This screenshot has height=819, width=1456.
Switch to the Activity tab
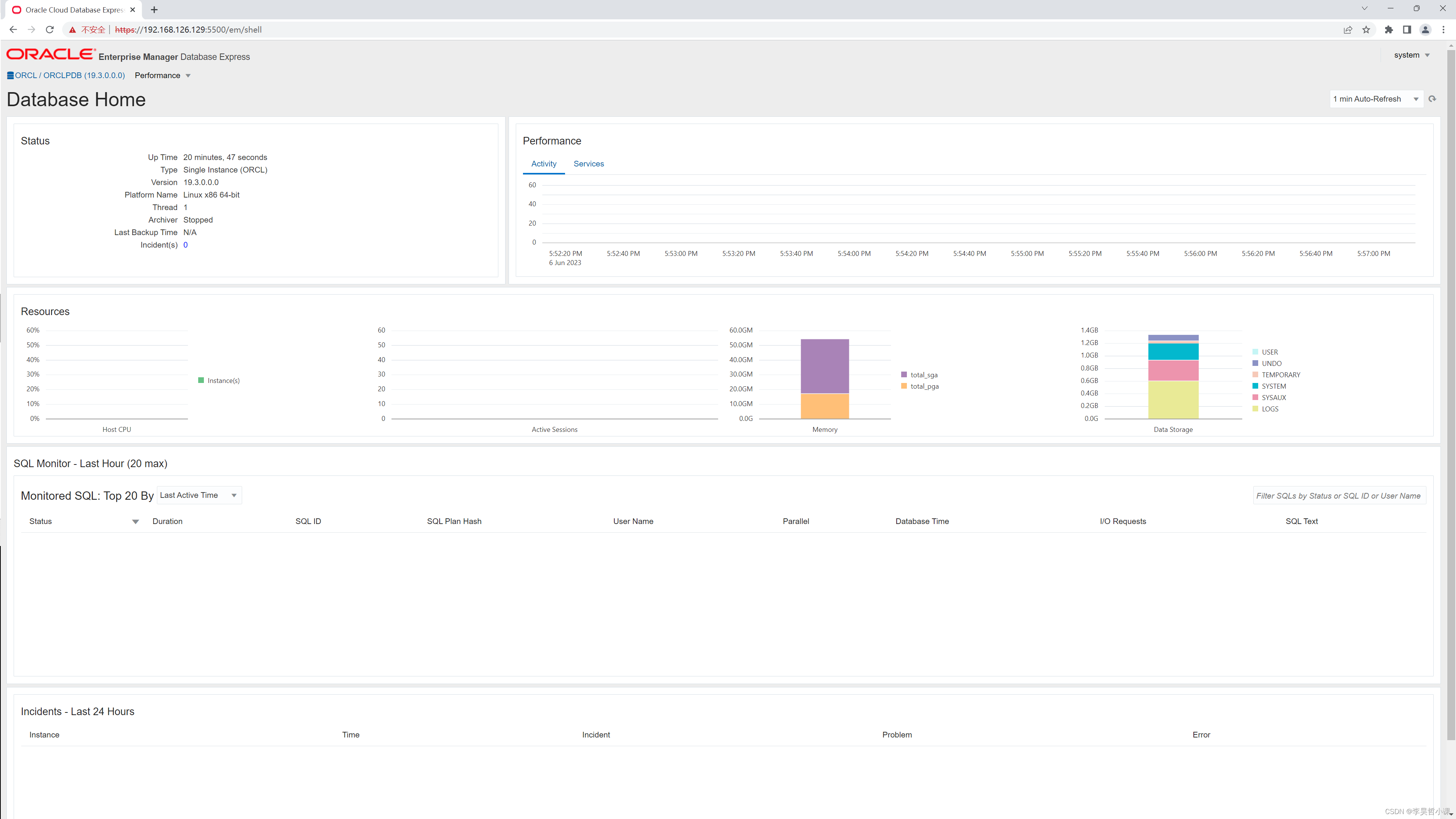tap(544, 164)
